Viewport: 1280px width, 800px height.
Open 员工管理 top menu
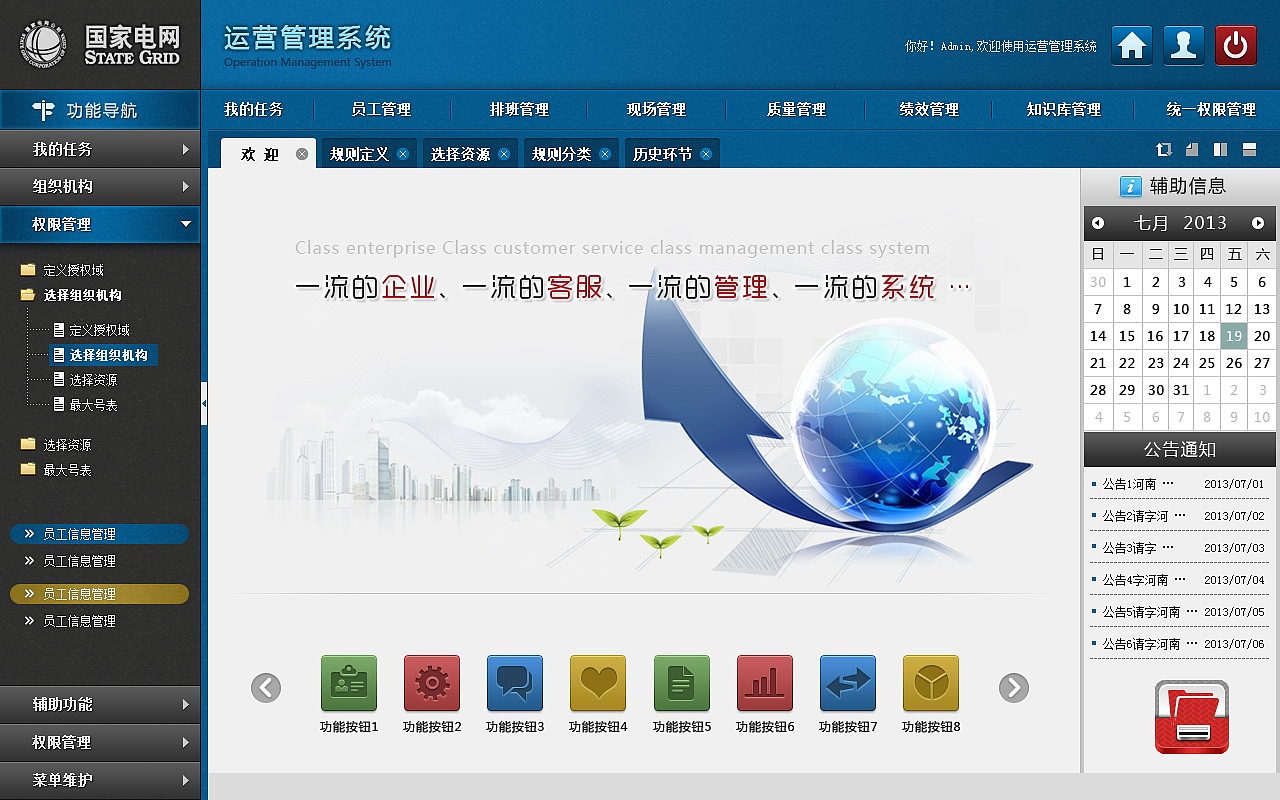[x=381, y=109]
